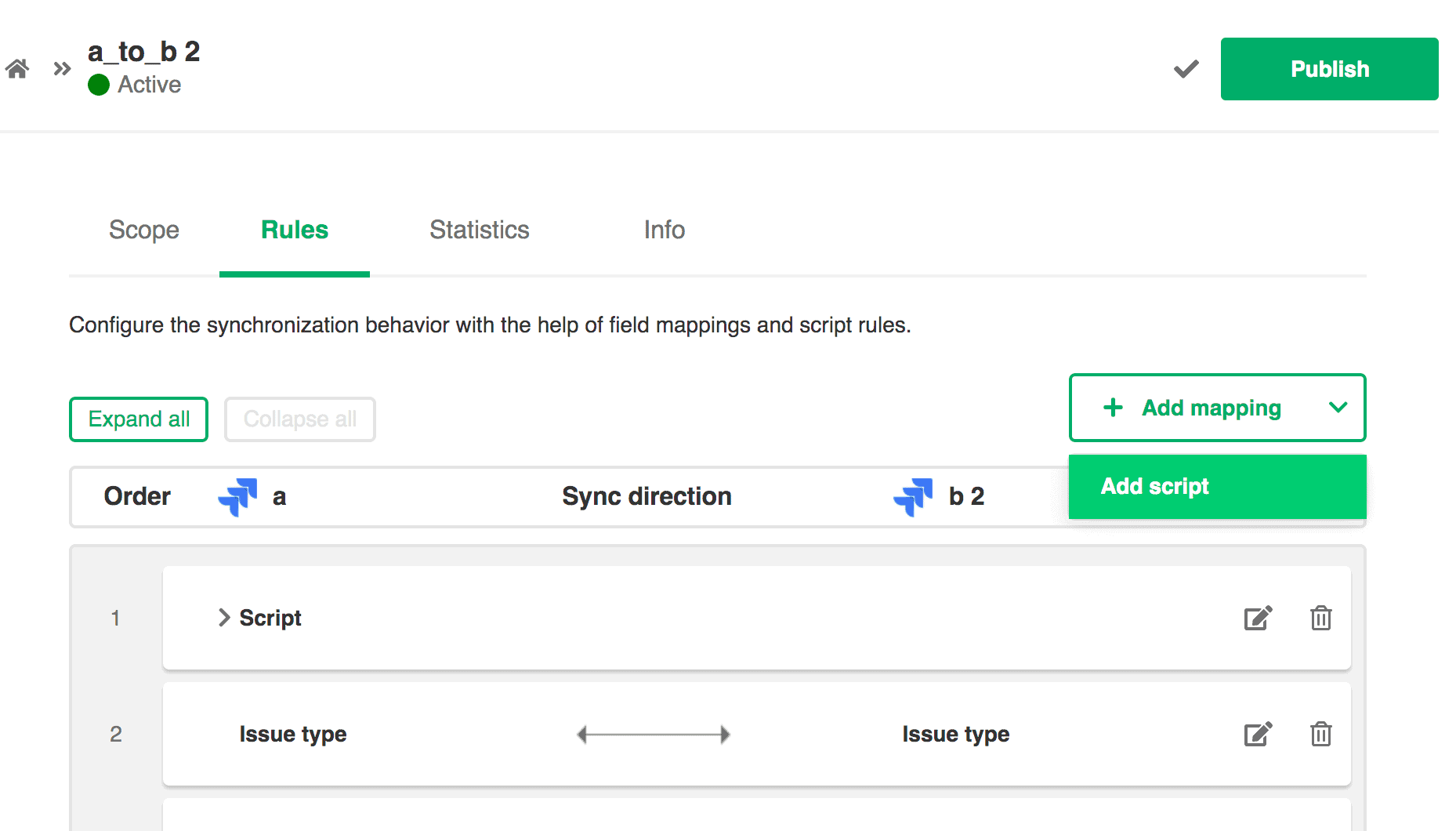Click the green Active status dot

pos(99,85)
